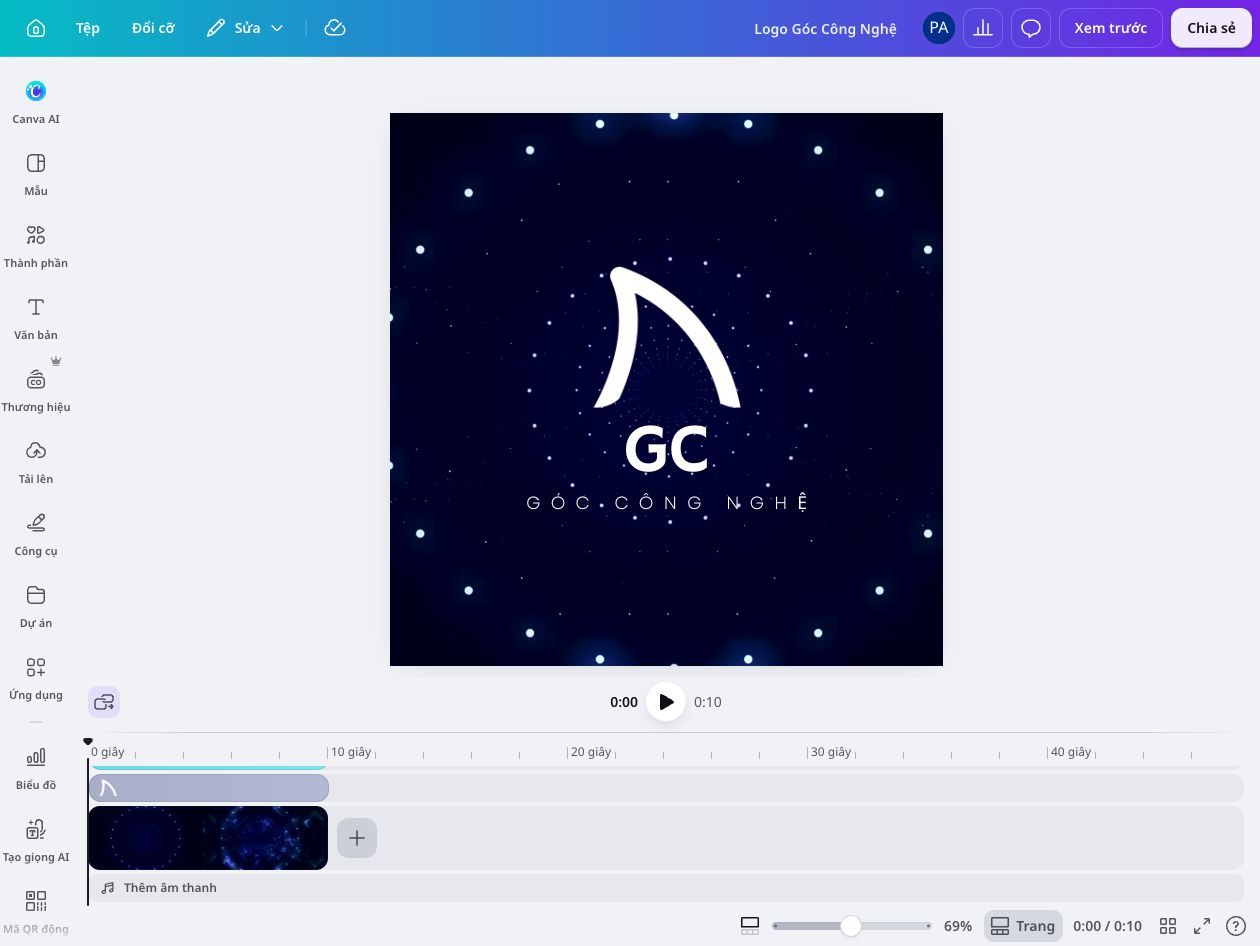
Task: Edit the title Logo Góc Công Nghệ
Action: tap(825, 28)
